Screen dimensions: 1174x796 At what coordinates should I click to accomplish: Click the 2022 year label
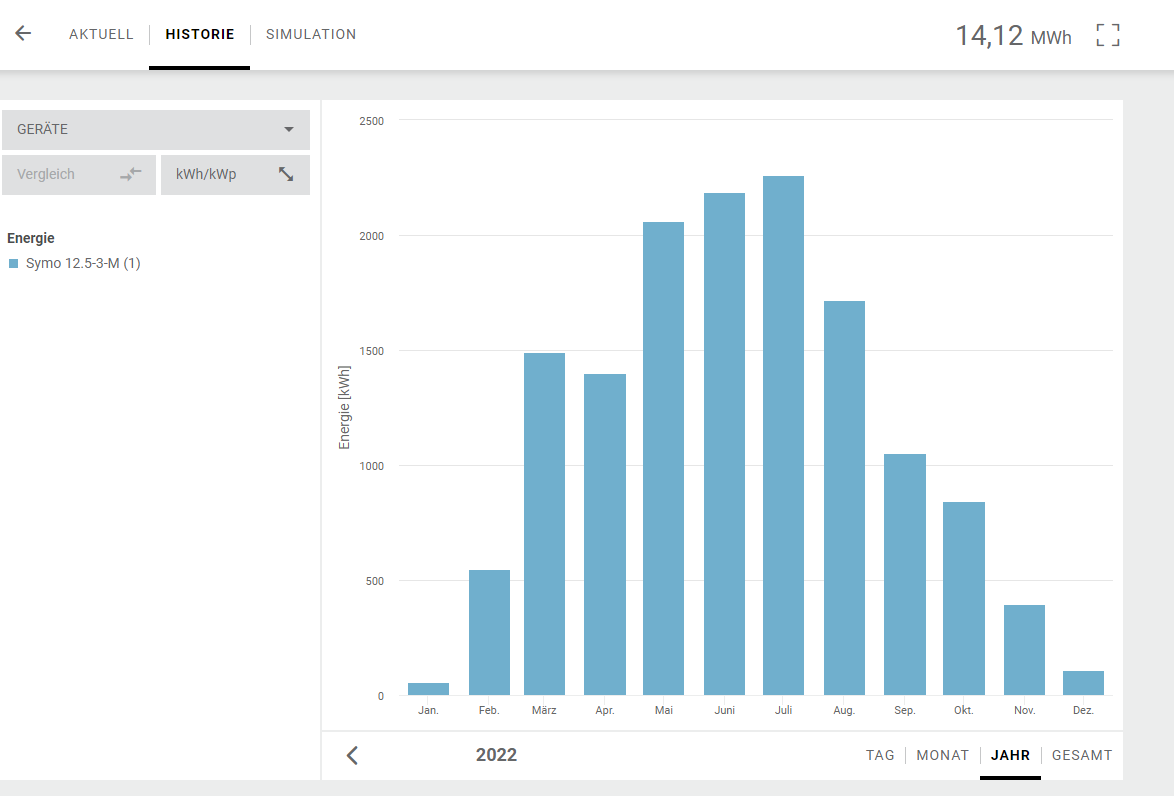[496, 755]
